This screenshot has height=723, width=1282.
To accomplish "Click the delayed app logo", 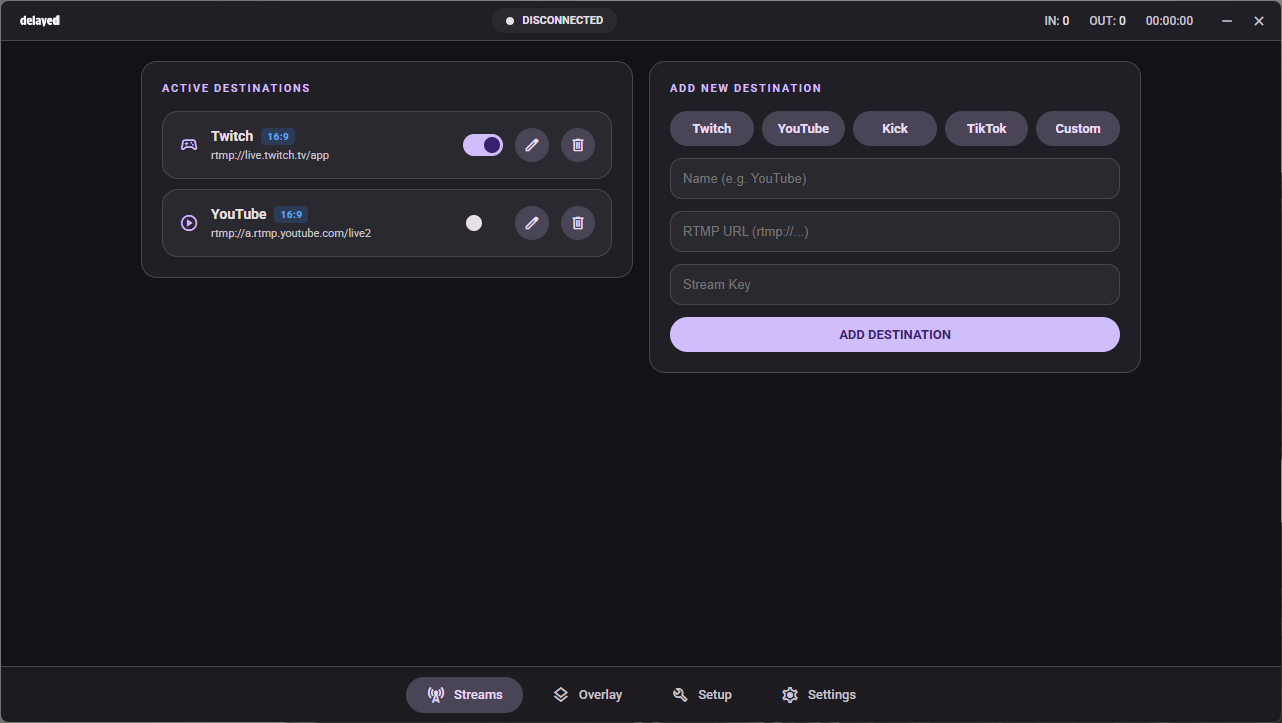I will 40,21.
